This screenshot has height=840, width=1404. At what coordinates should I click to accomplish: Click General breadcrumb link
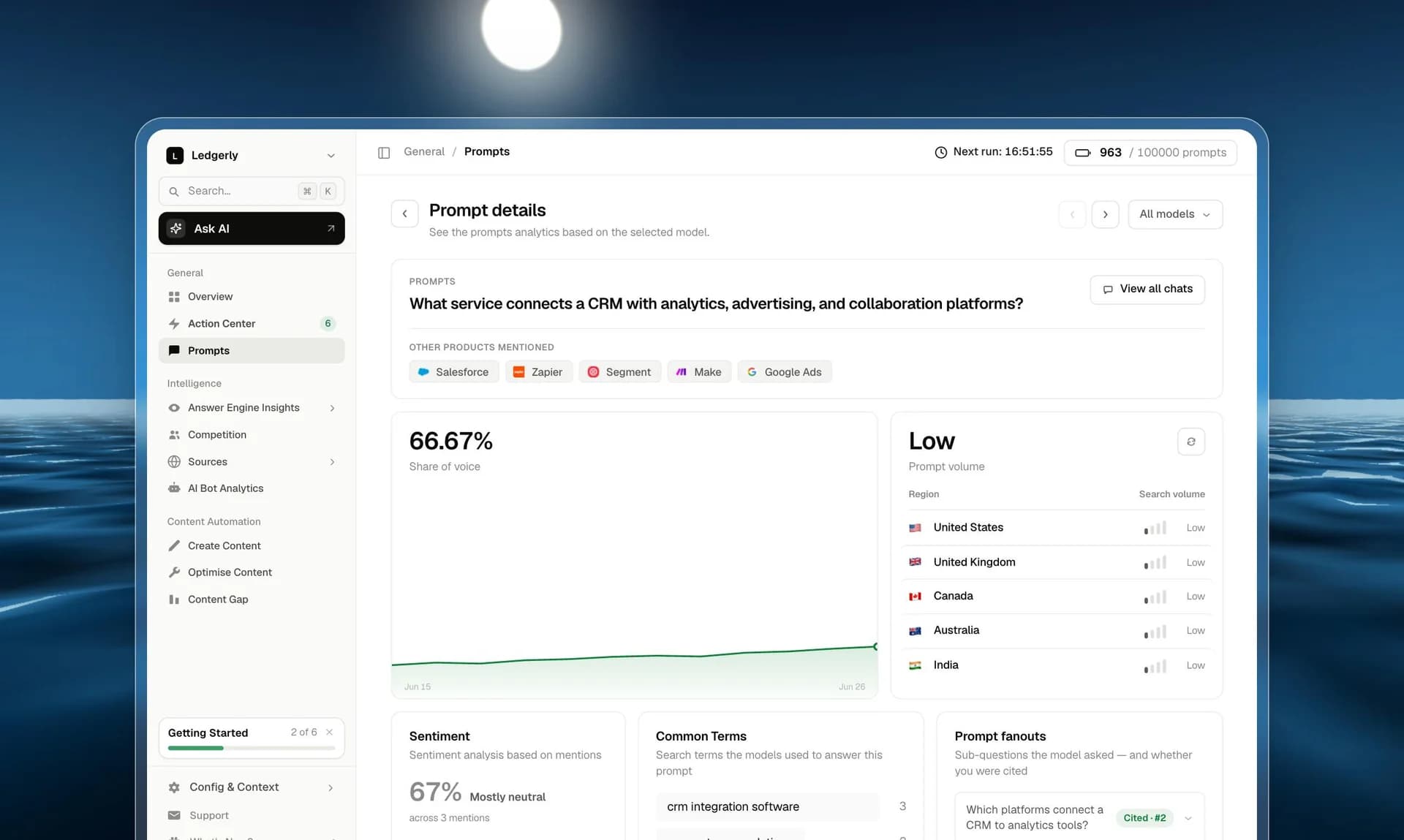[424, 151]
